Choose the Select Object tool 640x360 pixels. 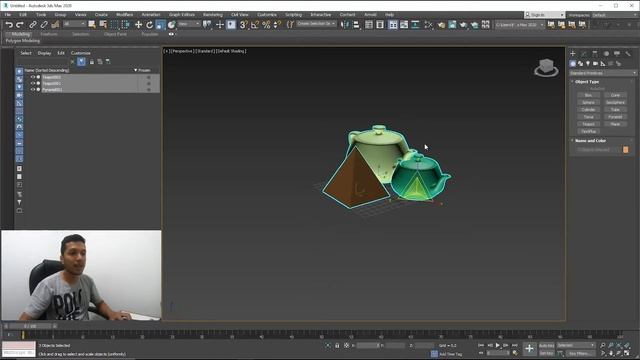[92, 25]
